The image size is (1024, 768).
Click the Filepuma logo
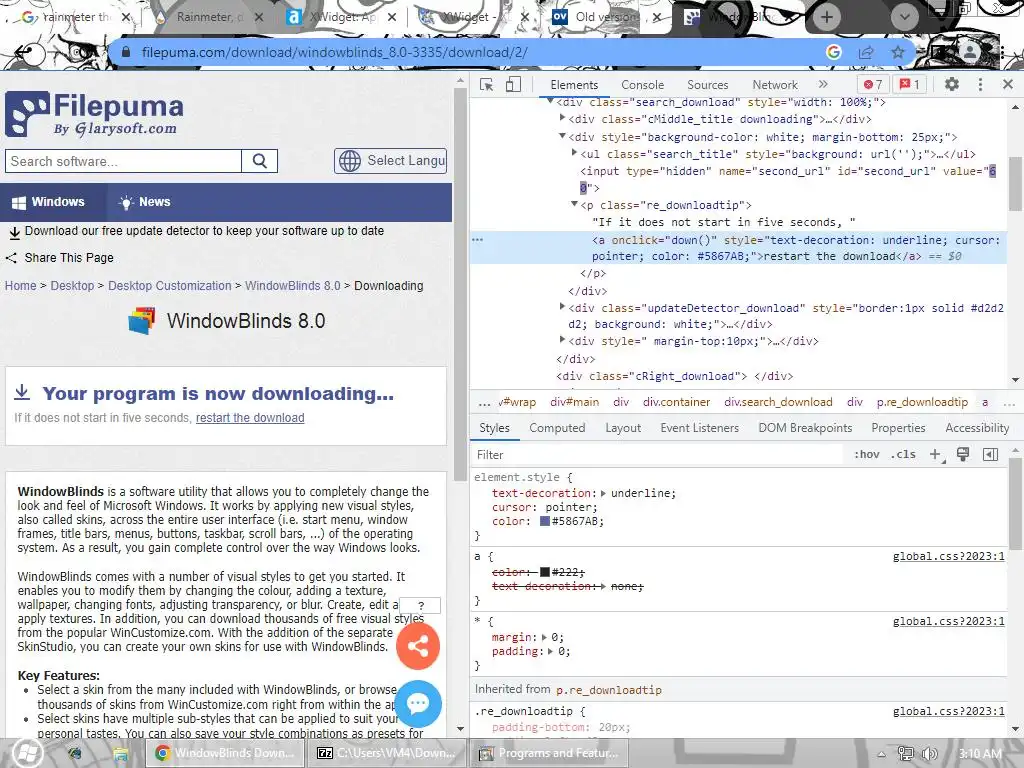(x=94, y=114)
